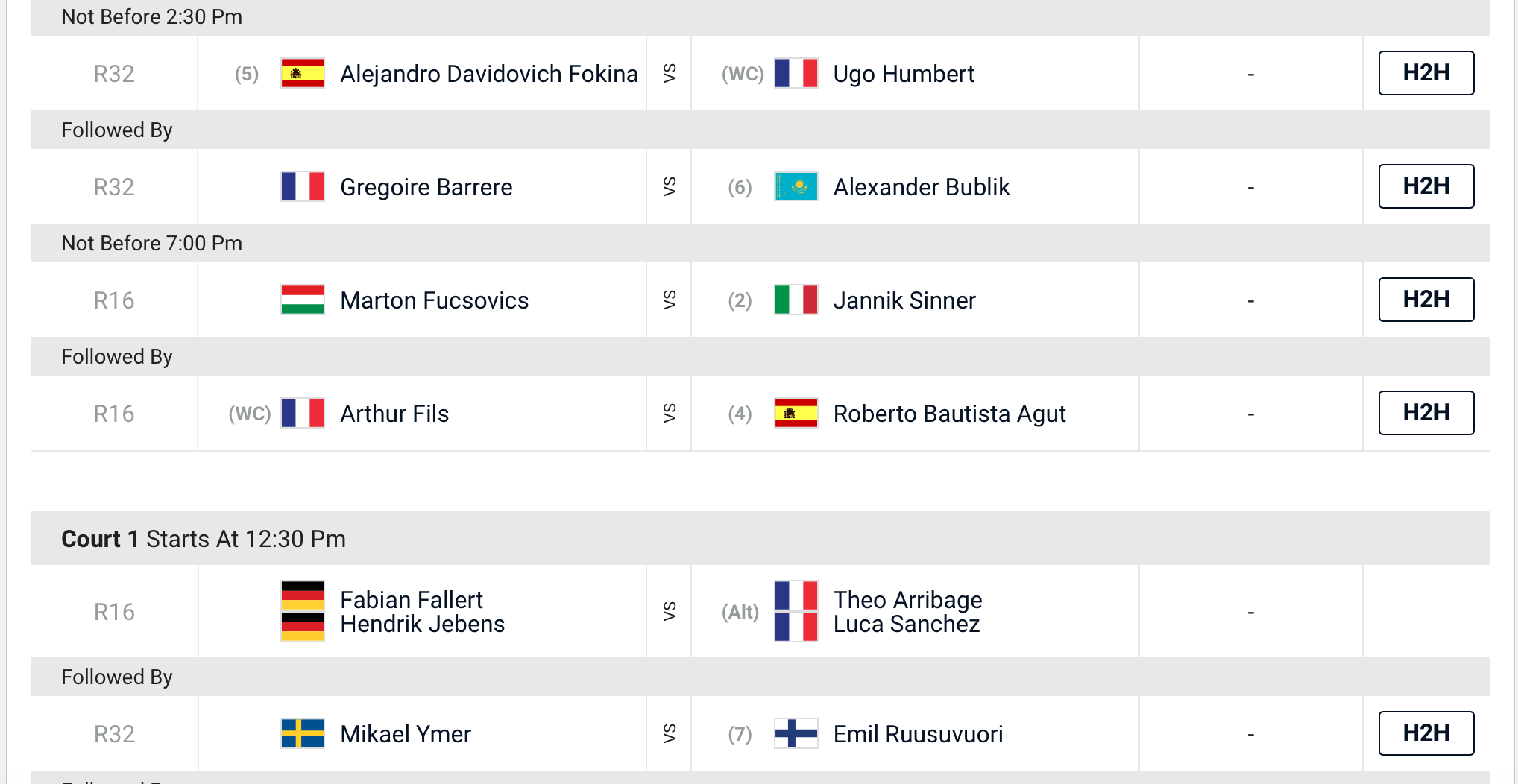Open Theo Arribage player name
The image size is (1518, 784).
click(907, 600)
